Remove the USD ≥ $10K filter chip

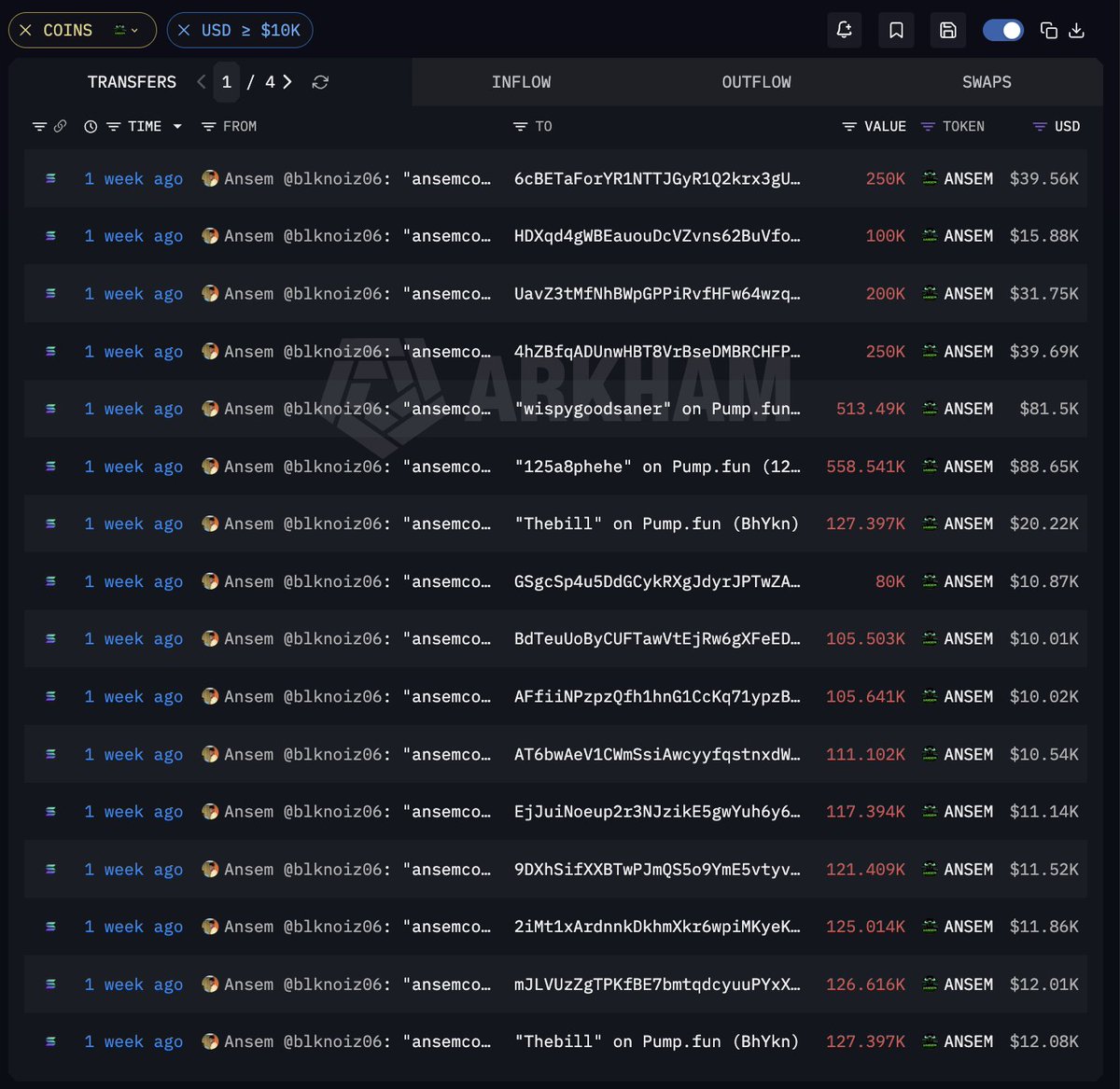tap(184, 31)
